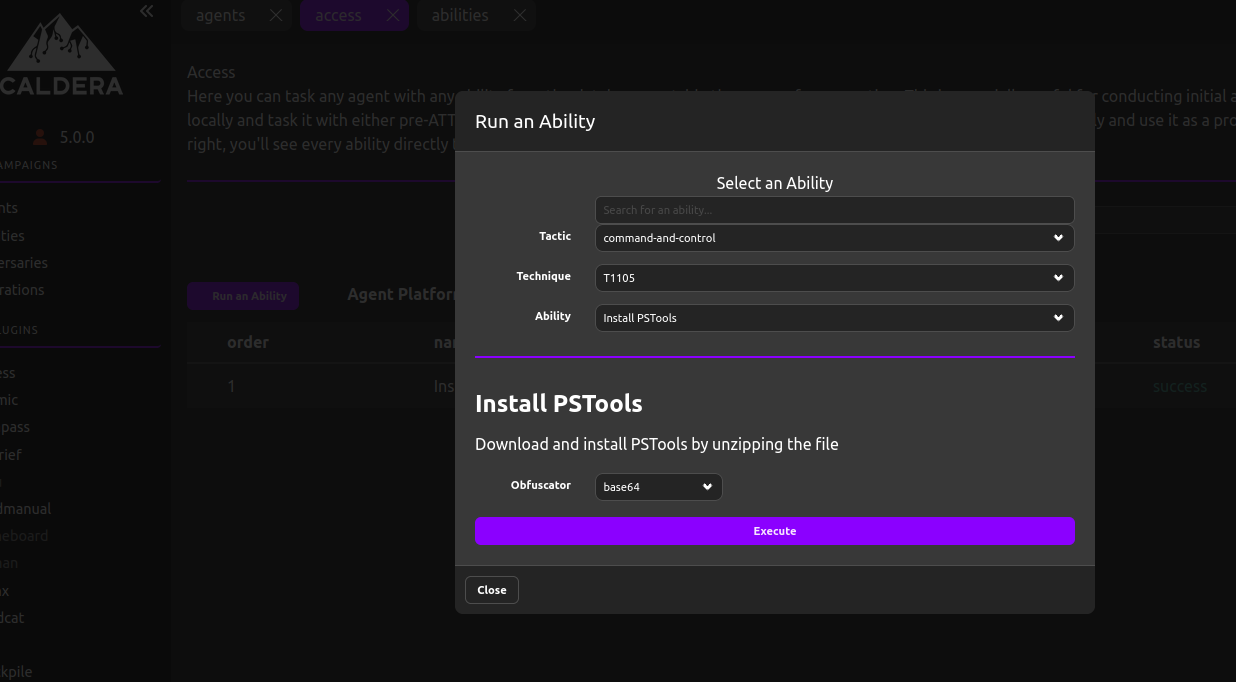Viewport: 1236px width, 682px height.
Task: Close the abilities tab with its X
Action: click(x=520, y=15)
